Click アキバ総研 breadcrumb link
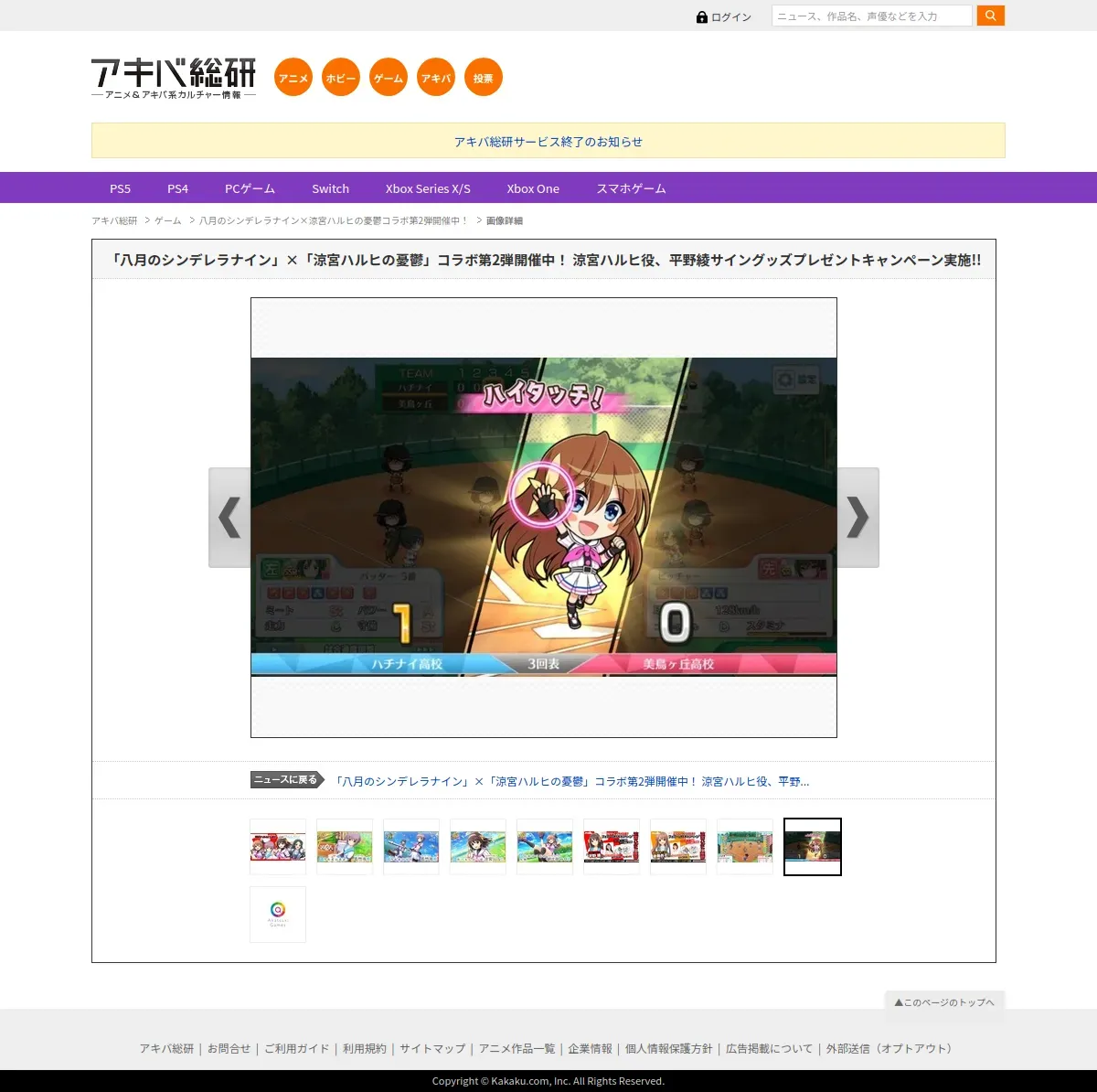The image size is (1097, 1092). tap(114, 220)
